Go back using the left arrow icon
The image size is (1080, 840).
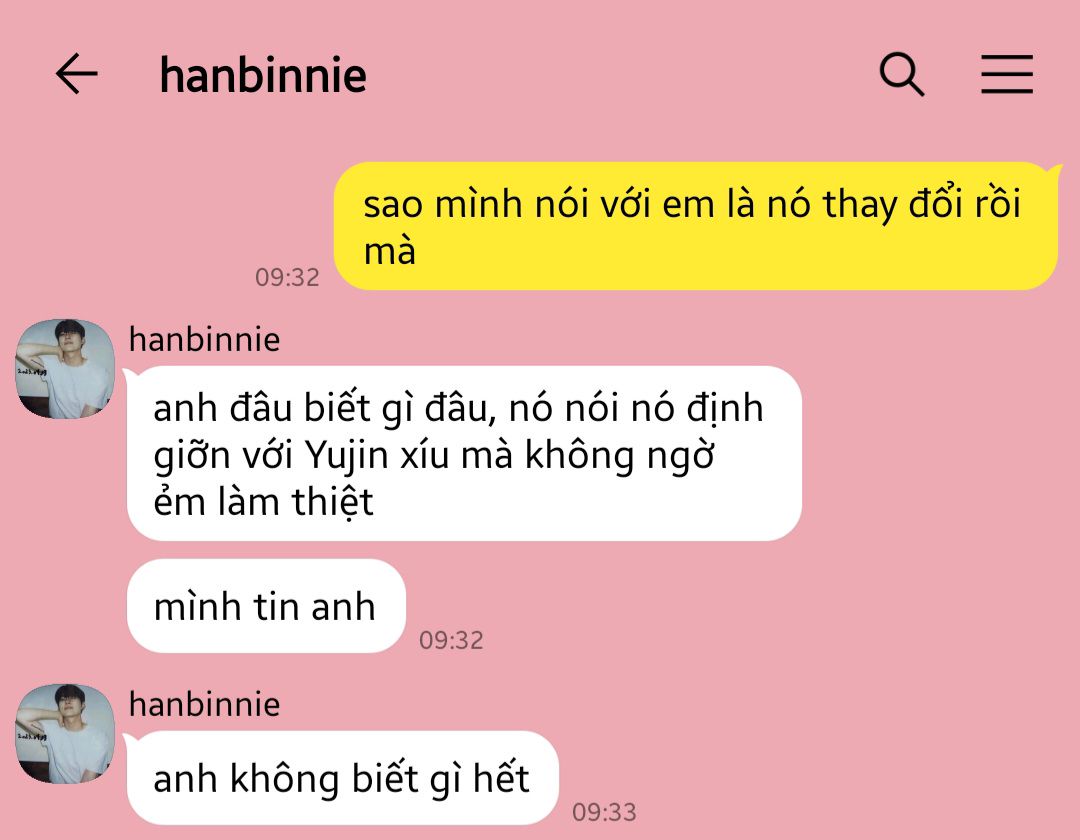coord(76,74)
